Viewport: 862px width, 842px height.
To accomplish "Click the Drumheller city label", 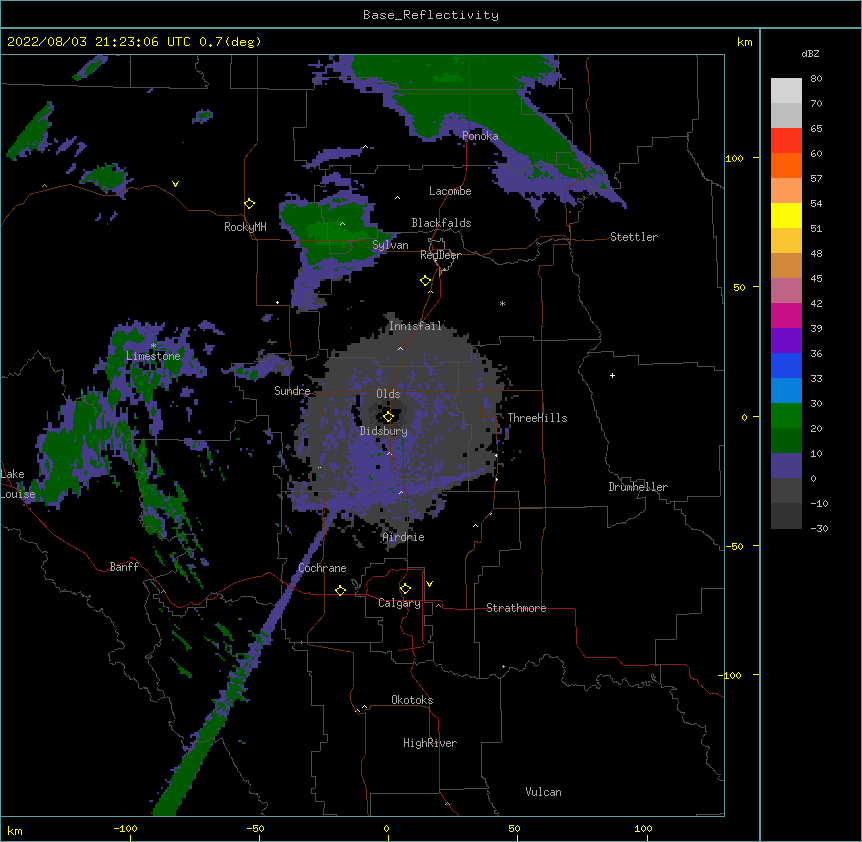I will click(638, 487).
